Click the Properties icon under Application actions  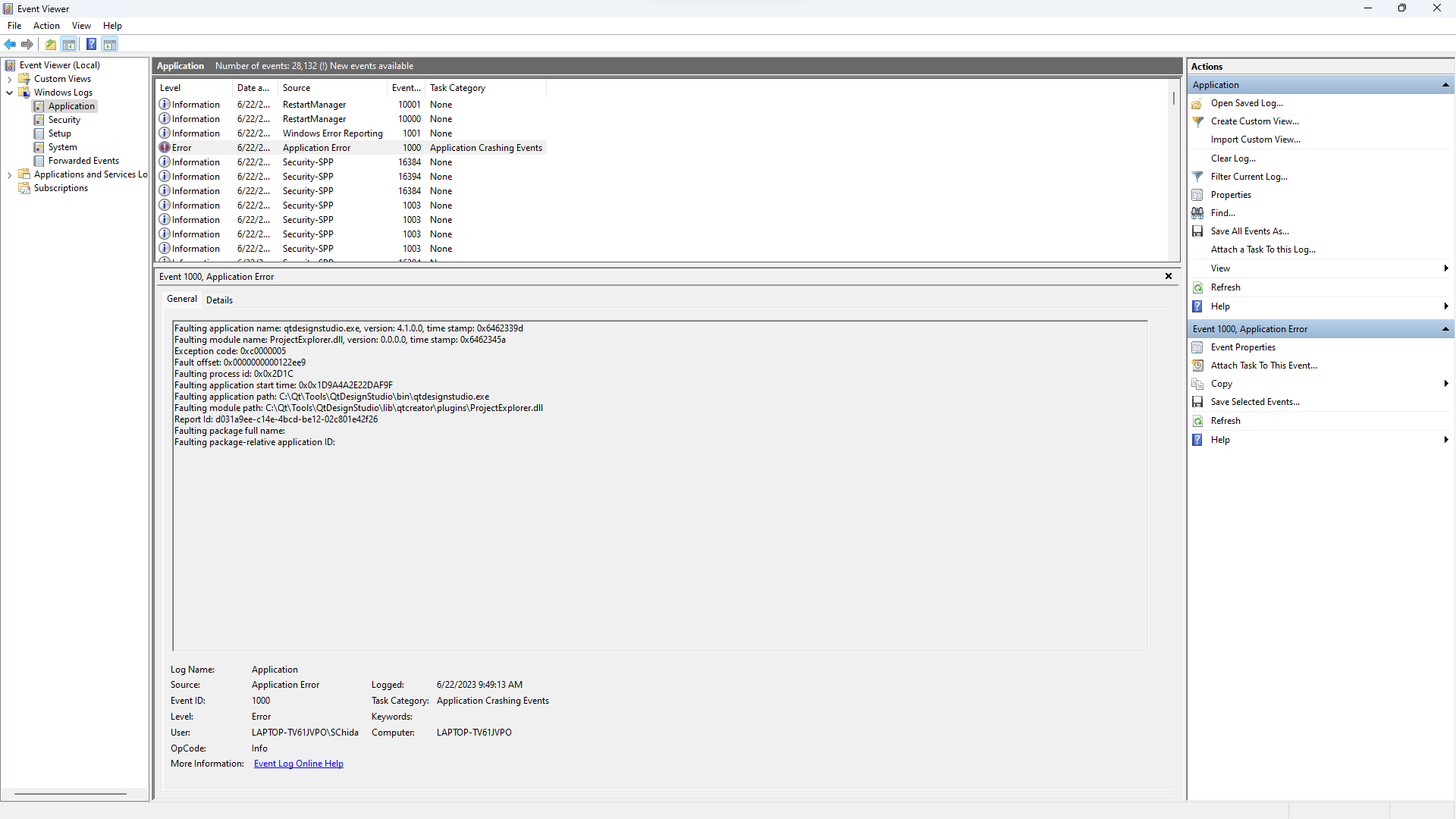(1197, 195)
